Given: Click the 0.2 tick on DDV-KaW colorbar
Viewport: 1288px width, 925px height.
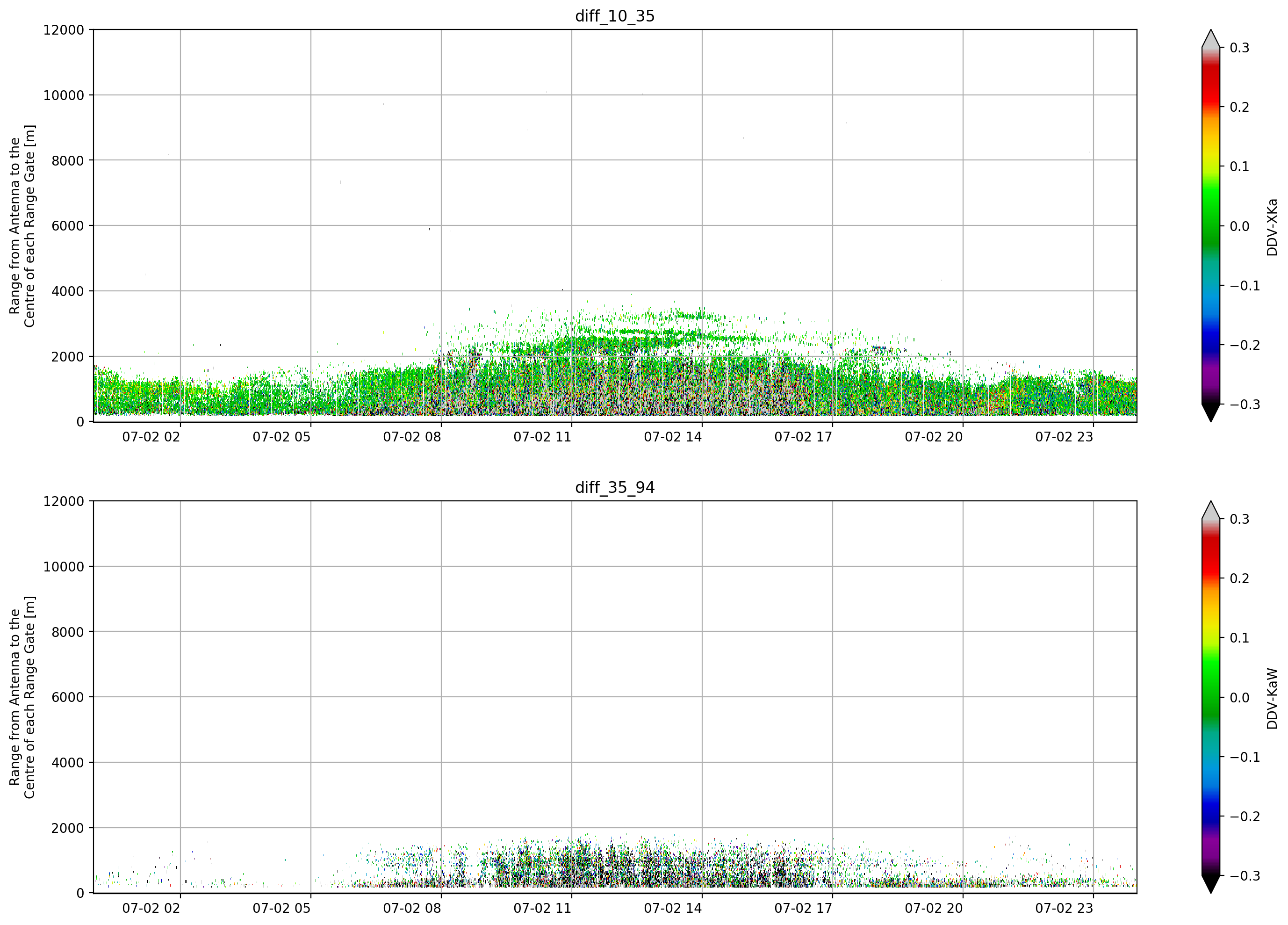Looking at the screenshot, I should 1240,578.
